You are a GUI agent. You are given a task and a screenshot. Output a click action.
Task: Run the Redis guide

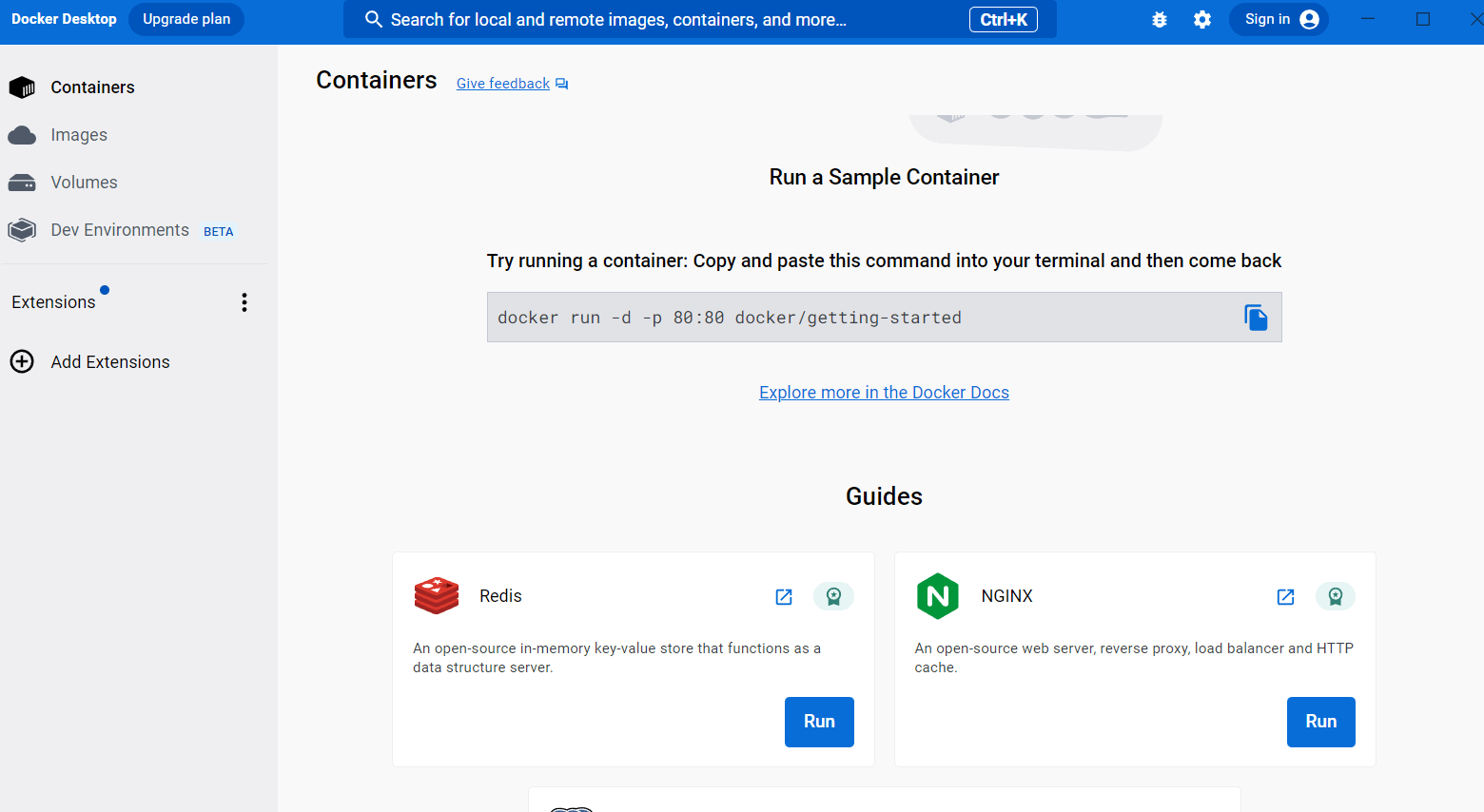point(819,722)
